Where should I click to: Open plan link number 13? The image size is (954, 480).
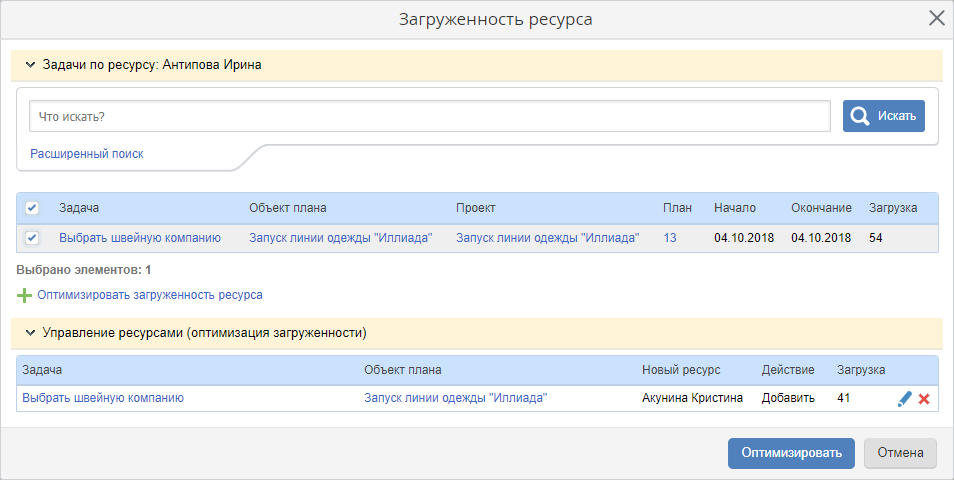670,238
